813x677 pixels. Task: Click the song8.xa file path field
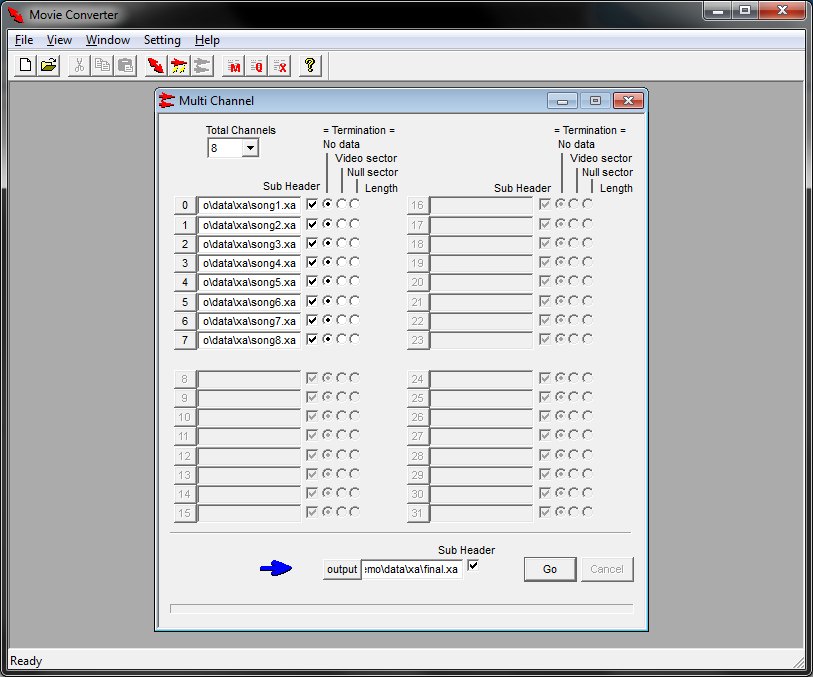249,340
